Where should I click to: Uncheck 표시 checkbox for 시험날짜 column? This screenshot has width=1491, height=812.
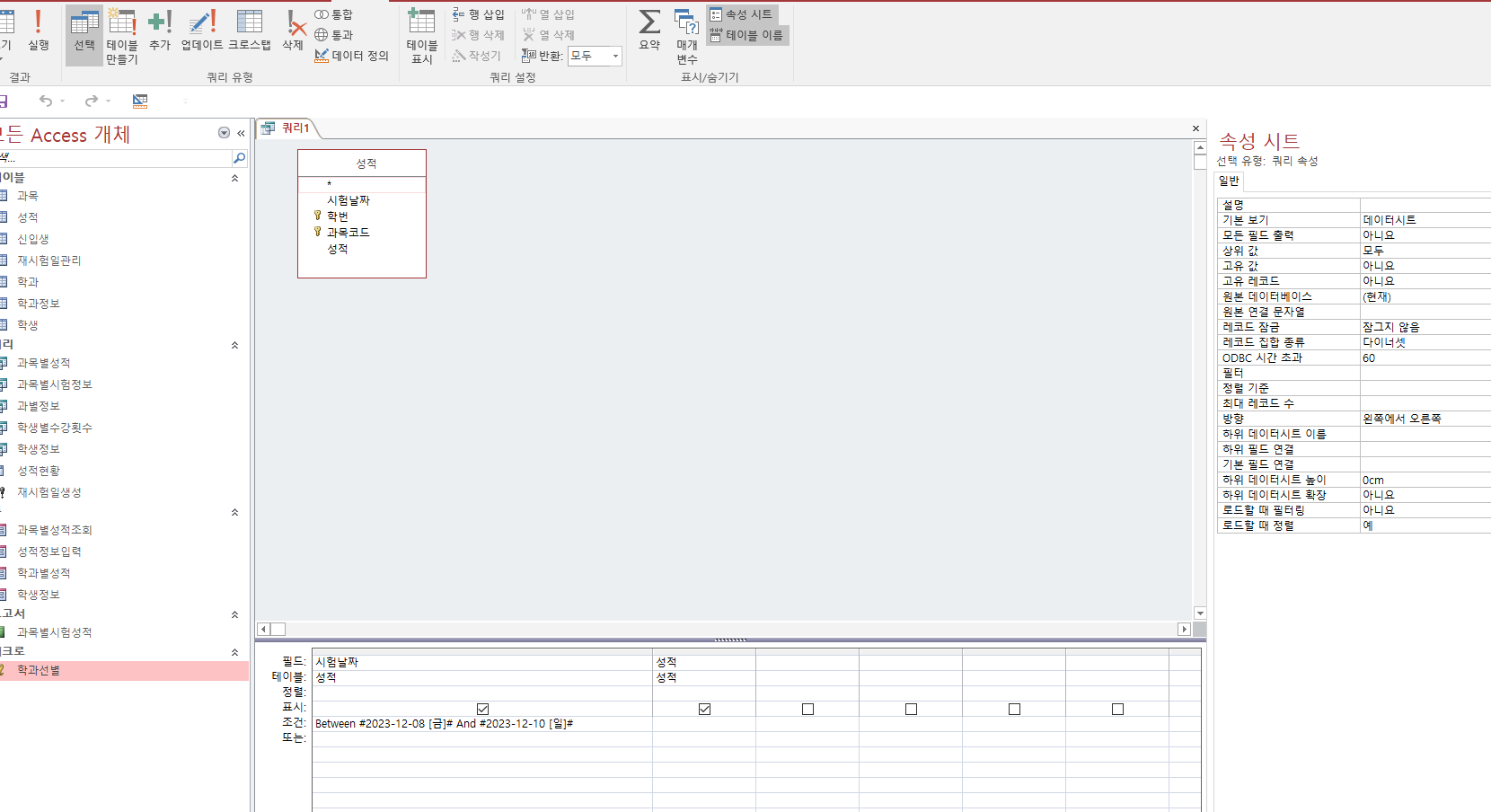(x=482, y=709)
